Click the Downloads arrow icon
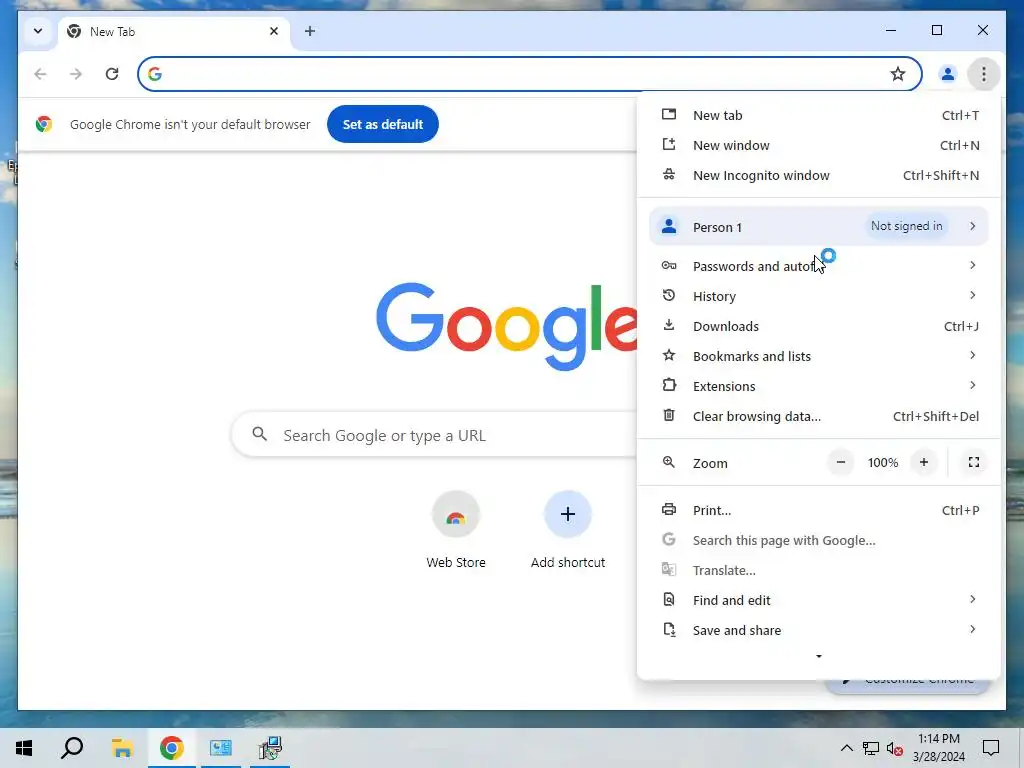1024x768 pixels. click(x=669, y=325)
